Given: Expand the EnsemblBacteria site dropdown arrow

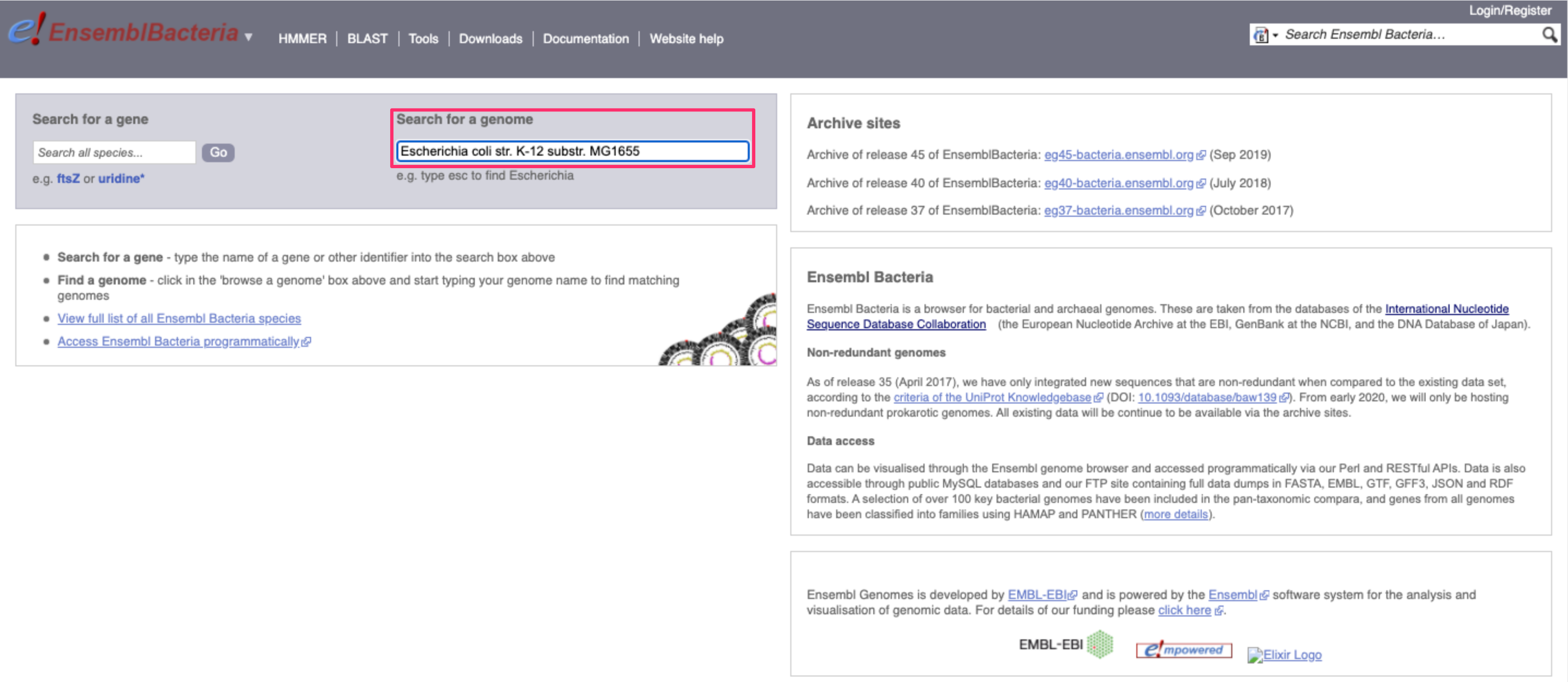Looking at the screenshot, I should tap(248, 37).
